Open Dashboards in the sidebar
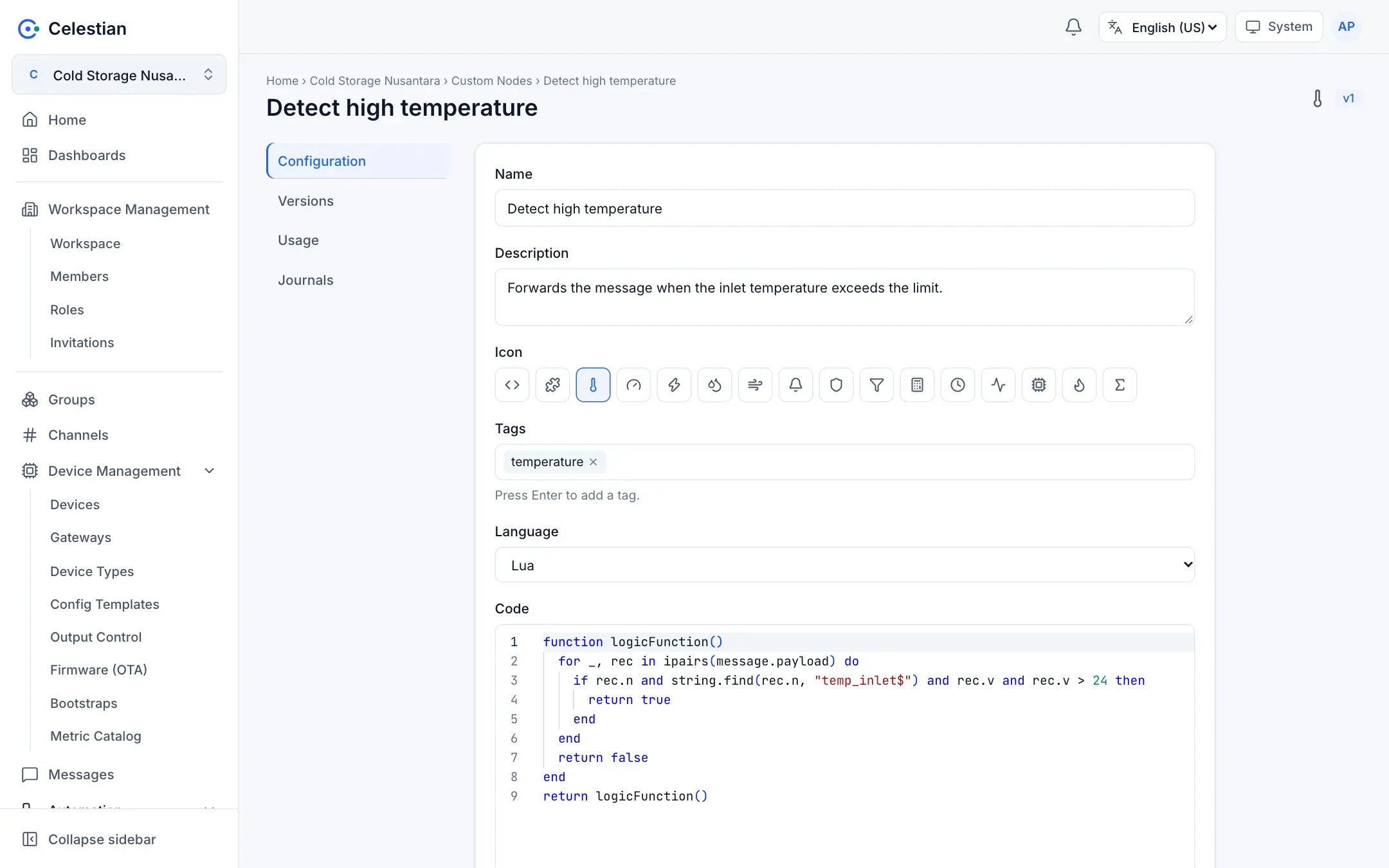The width and height of the screenshot is (1389, 868). 119,155
